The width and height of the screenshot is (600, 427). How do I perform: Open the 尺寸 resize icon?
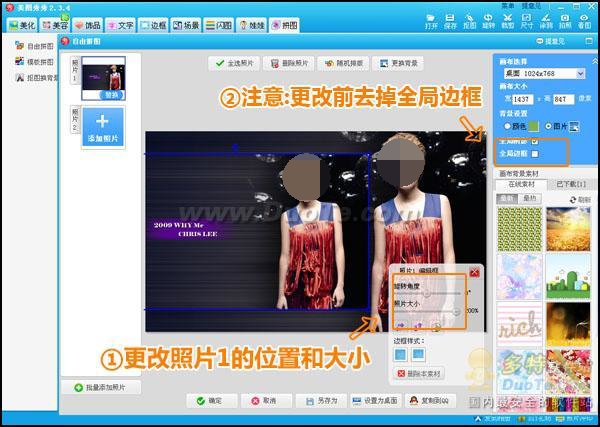coord(527,22)
